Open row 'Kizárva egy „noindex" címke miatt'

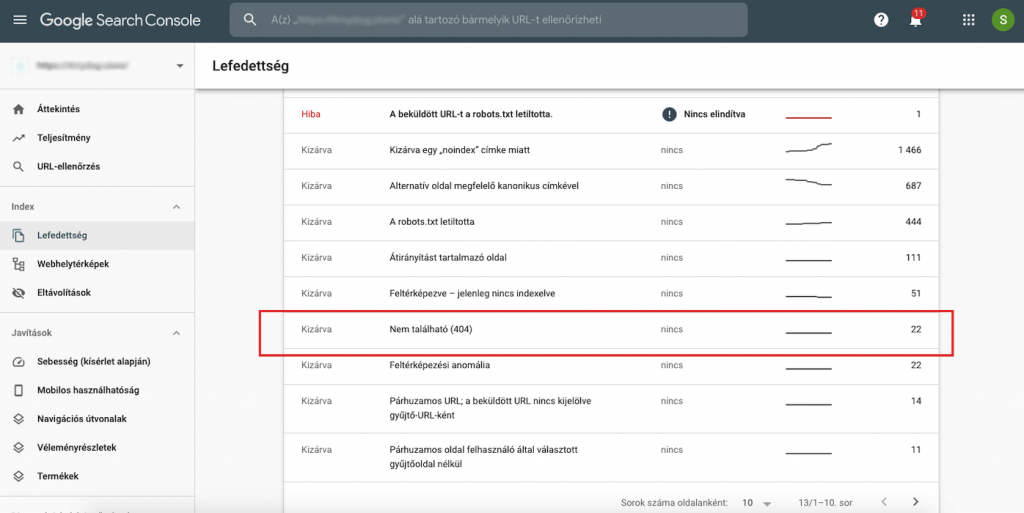point(611,150)
